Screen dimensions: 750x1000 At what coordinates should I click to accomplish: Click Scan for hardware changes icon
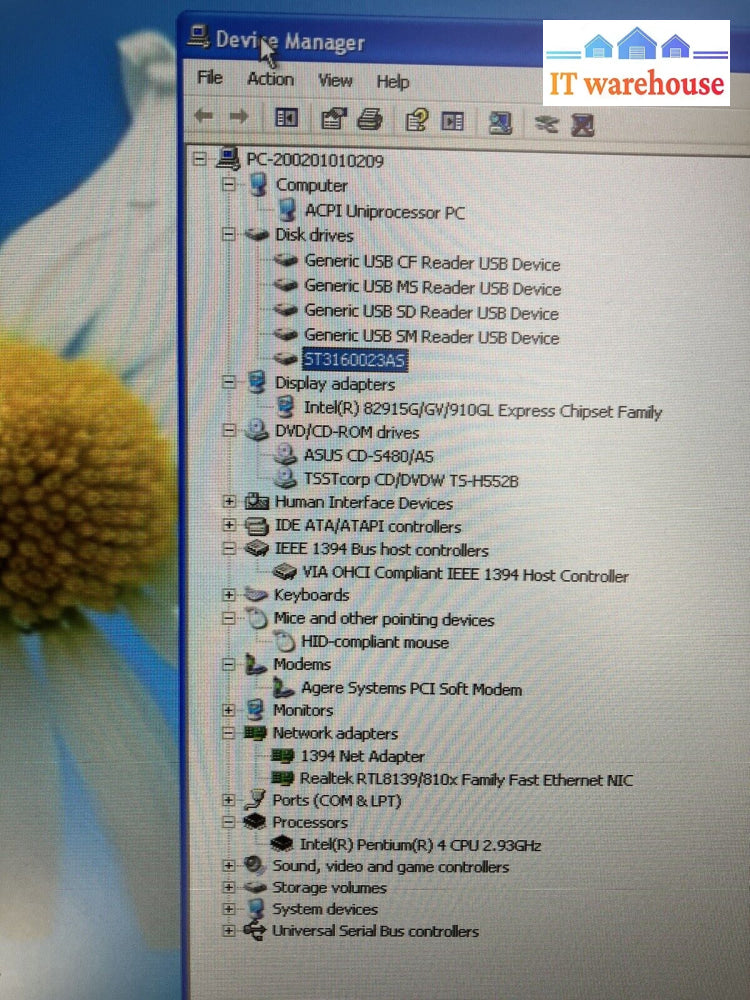coord(500,123)
